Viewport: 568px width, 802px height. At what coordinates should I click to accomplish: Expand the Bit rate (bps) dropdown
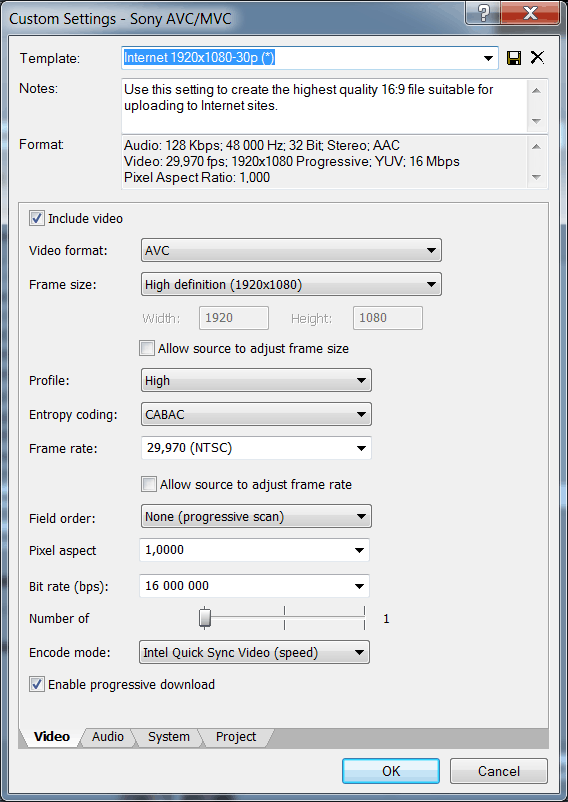click(x=359, y=586)
